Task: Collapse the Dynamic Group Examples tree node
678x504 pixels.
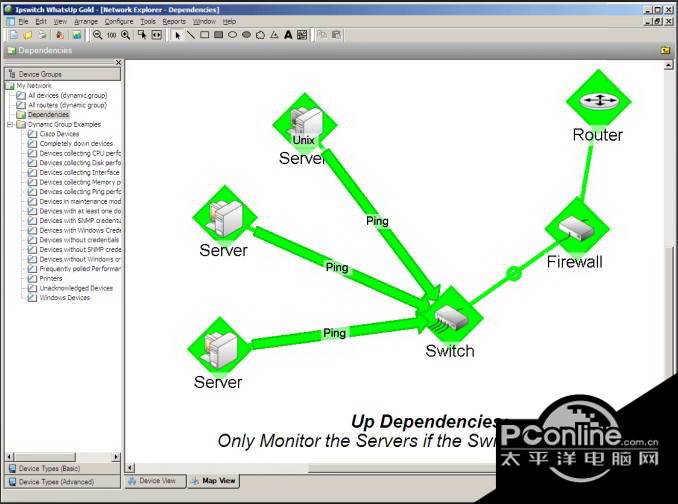Action: pyautogui.click(x=10, y=124)
